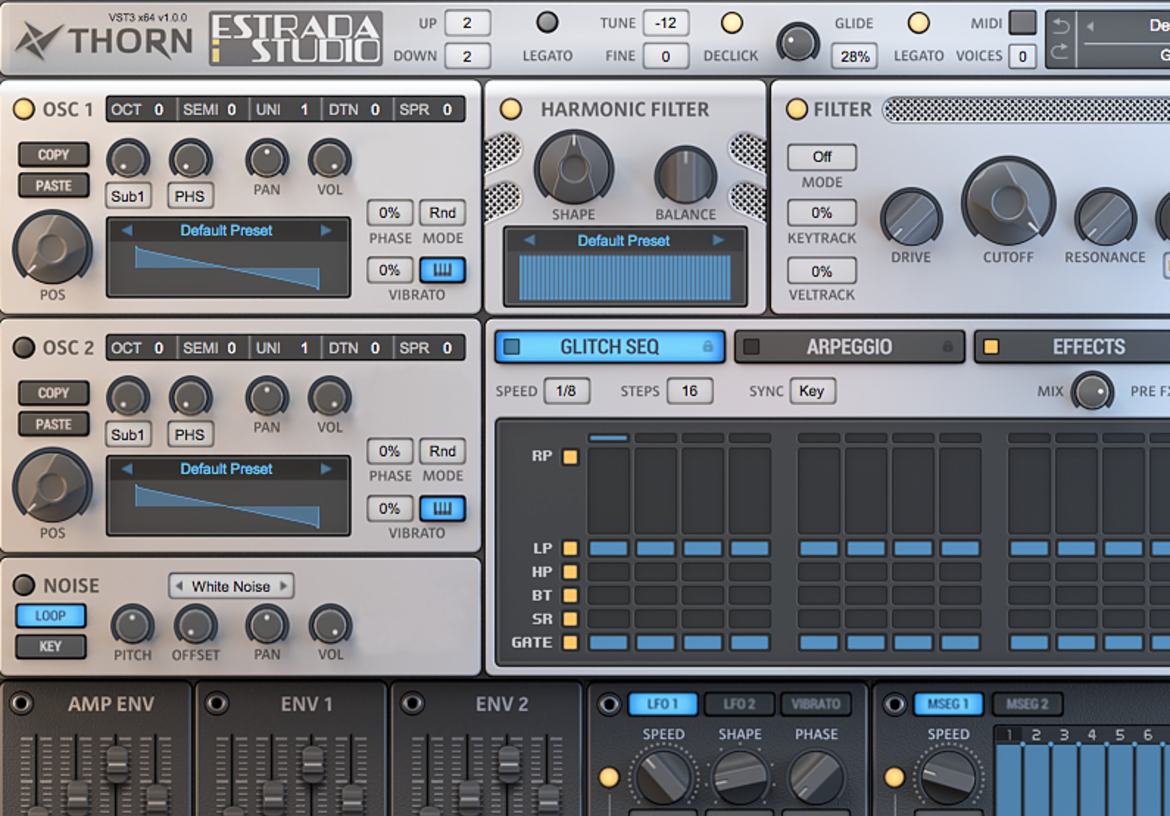Toggle Harmonic Filter power LED
The height and width of the screenshot is (816, 1170).
tap(511, 109)
